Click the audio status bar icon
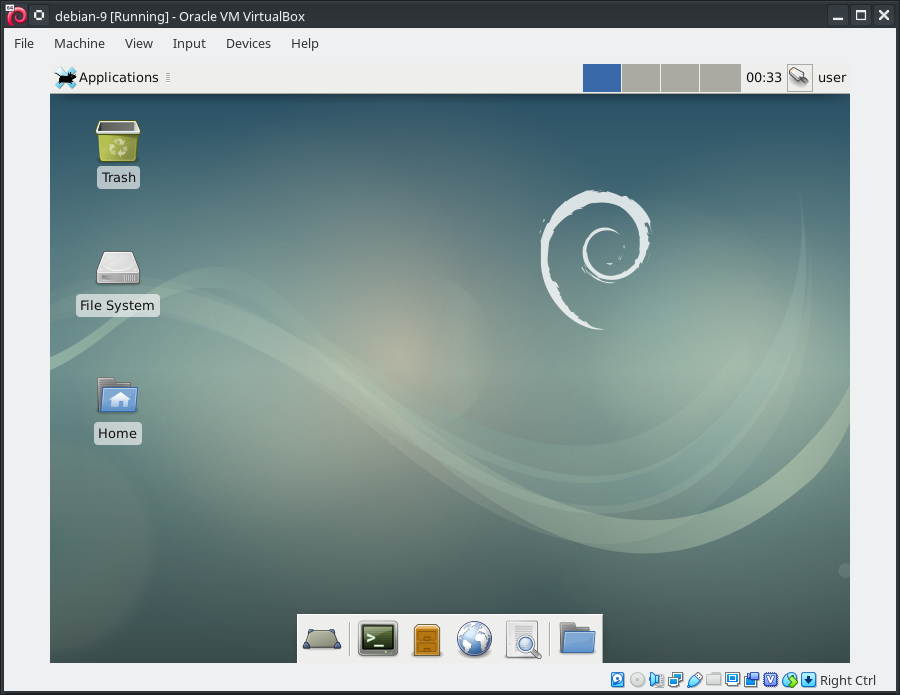 [x=656, y=680]
